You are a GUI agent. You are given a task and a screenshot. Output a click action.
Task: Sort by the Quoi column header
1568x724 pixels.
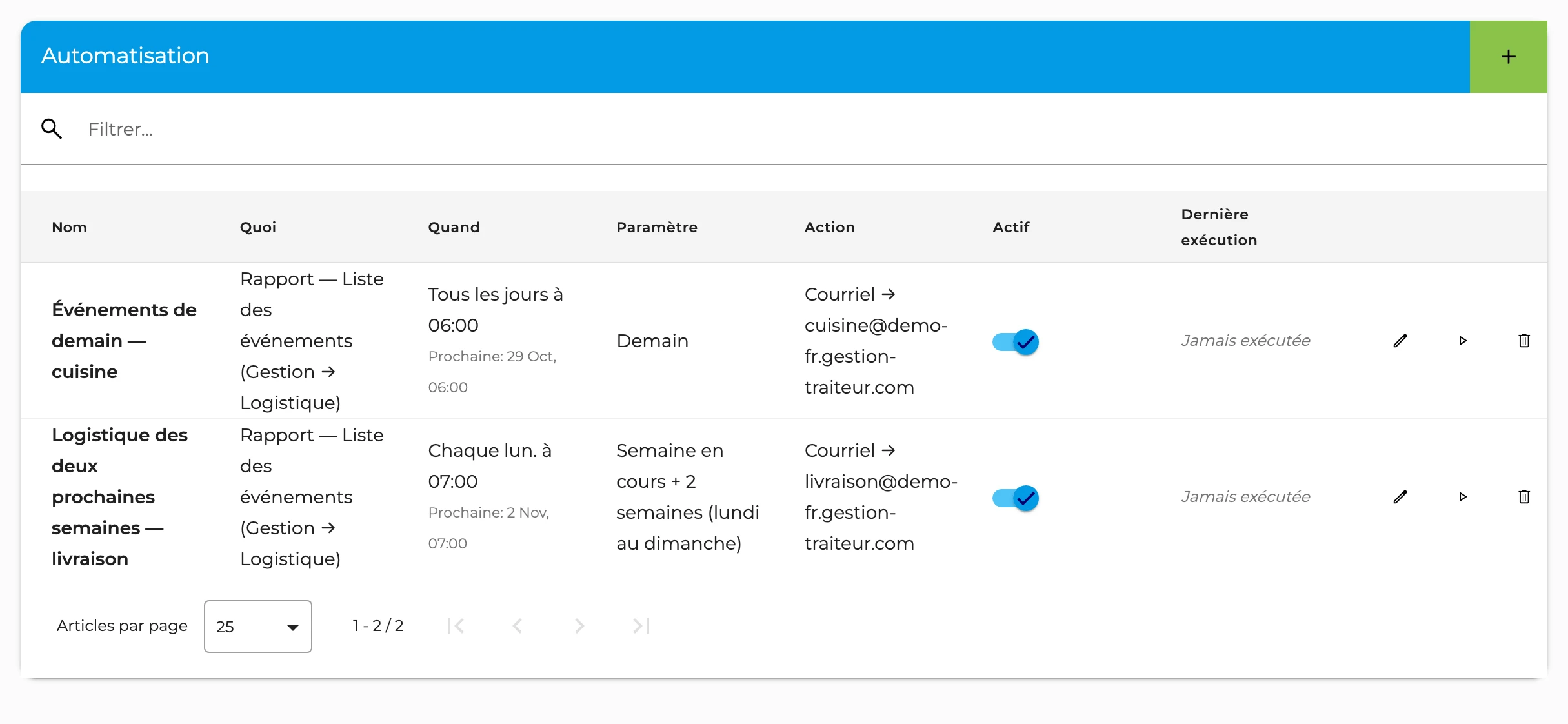pyautogui.click(x=258, y=227)
